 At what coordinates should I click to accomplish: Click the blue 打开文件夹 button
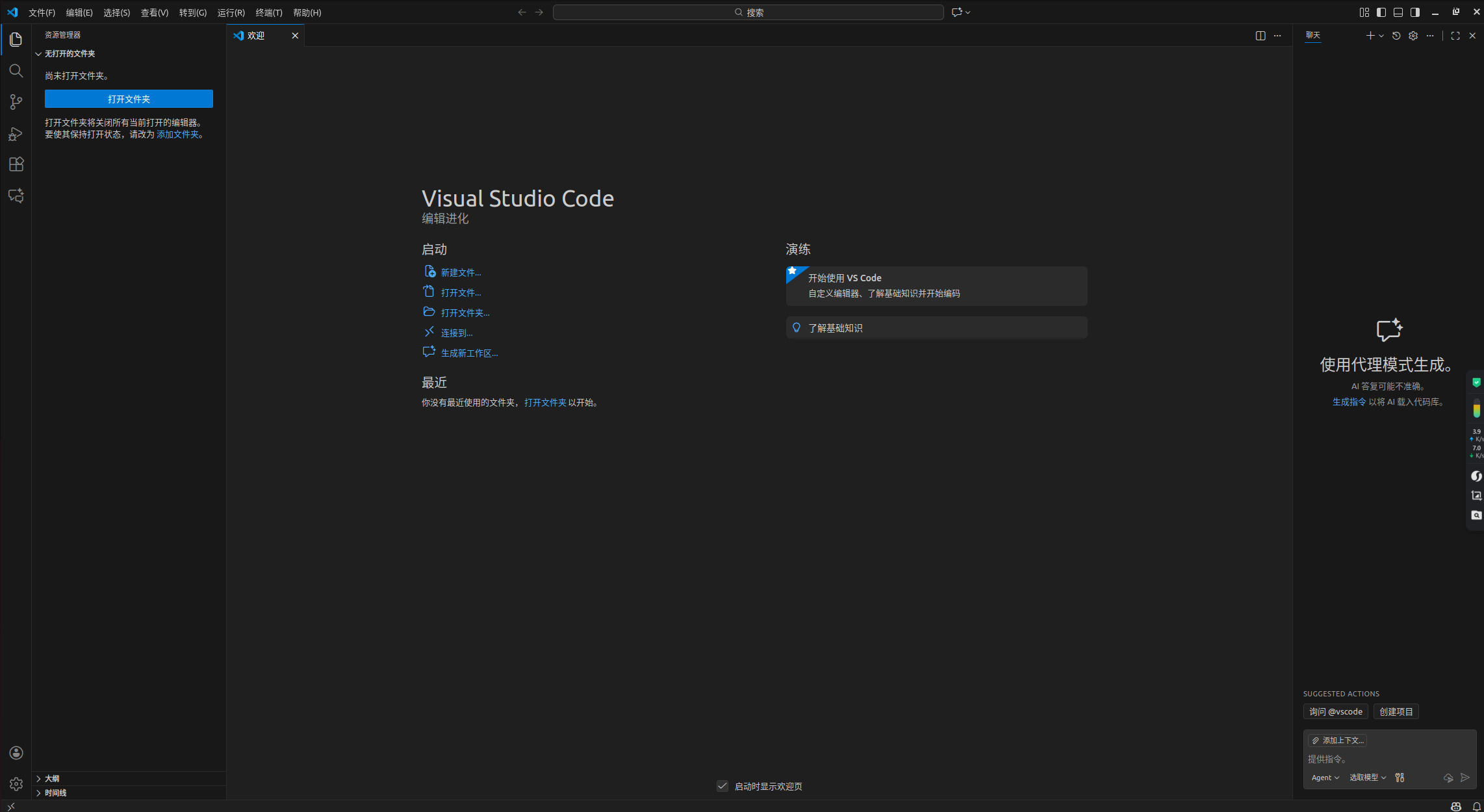pos(129,99)
